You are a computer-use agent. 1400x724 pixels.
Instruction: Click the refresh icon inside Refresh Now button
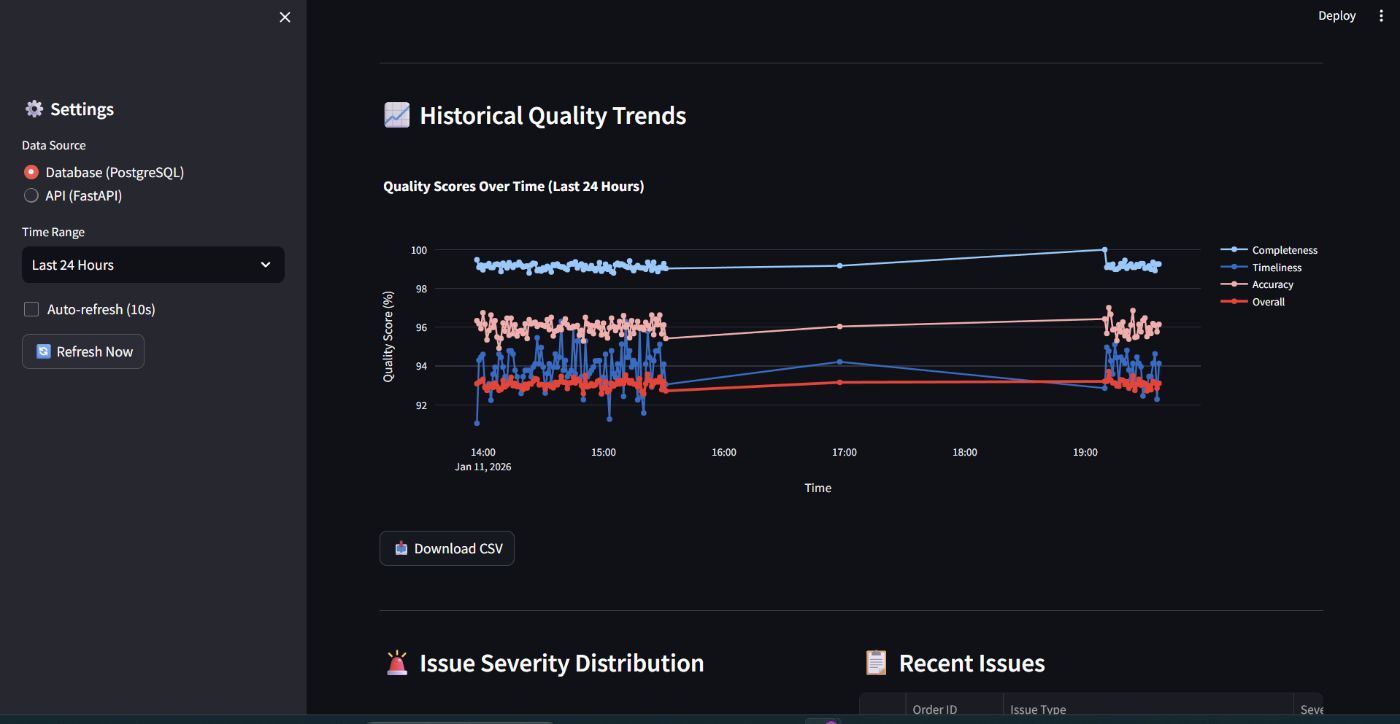(42, 351)
